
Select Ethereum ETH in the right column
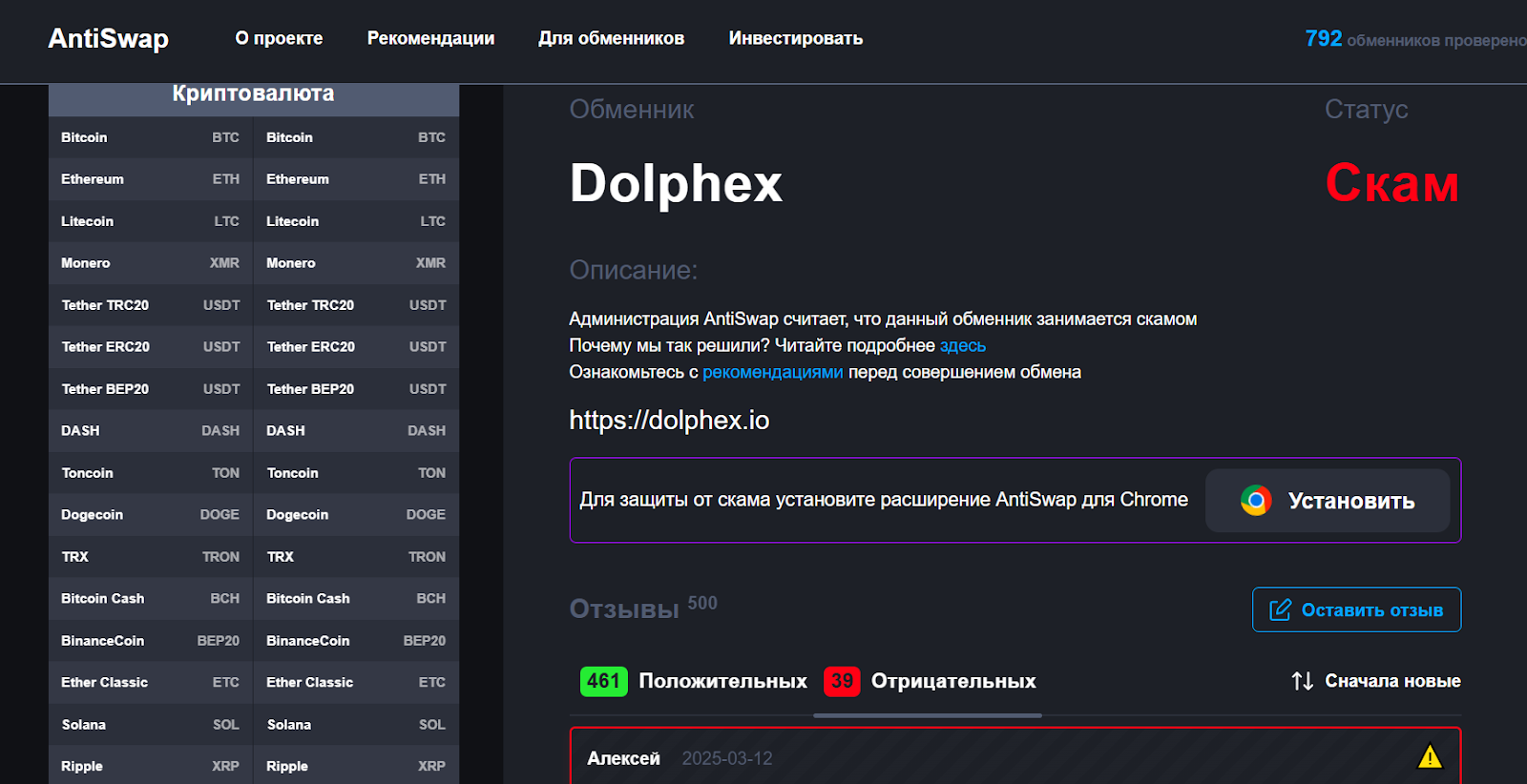tap(356, 179)
